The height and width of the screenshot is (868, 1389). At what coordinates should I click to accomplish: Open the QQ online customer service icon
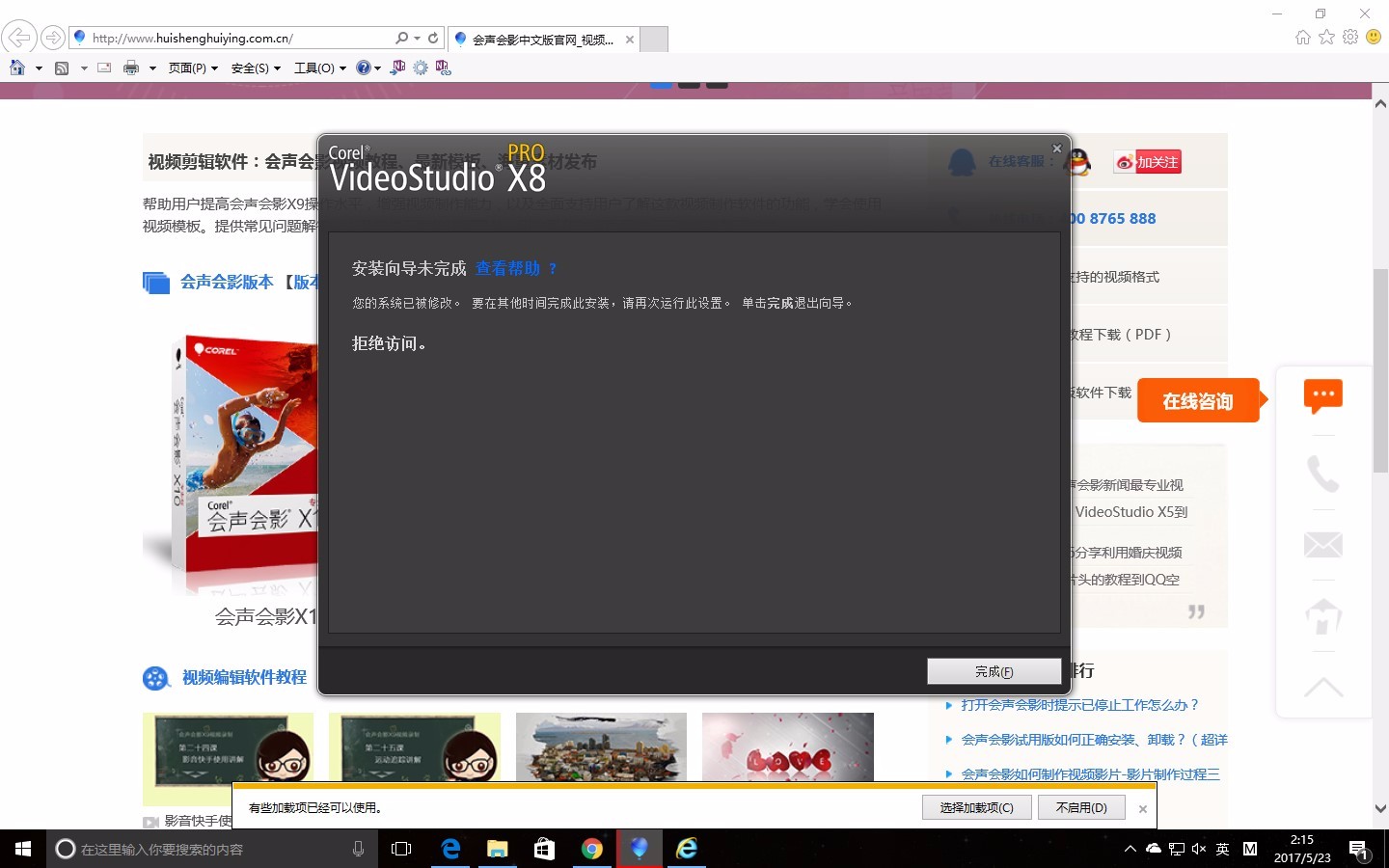[x=1077, y=161]
